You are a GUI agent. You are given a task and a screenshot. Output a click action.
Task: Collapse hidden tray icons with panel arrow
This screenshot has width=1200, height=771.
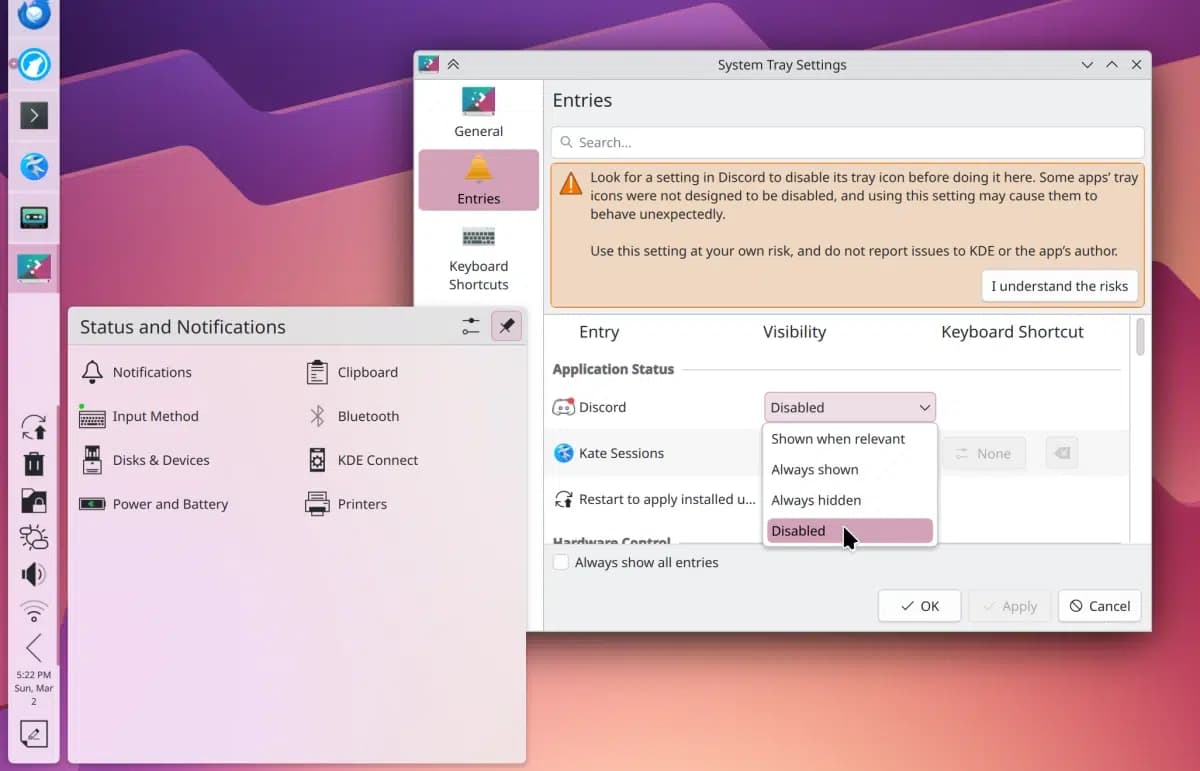[x=33, y=647]
